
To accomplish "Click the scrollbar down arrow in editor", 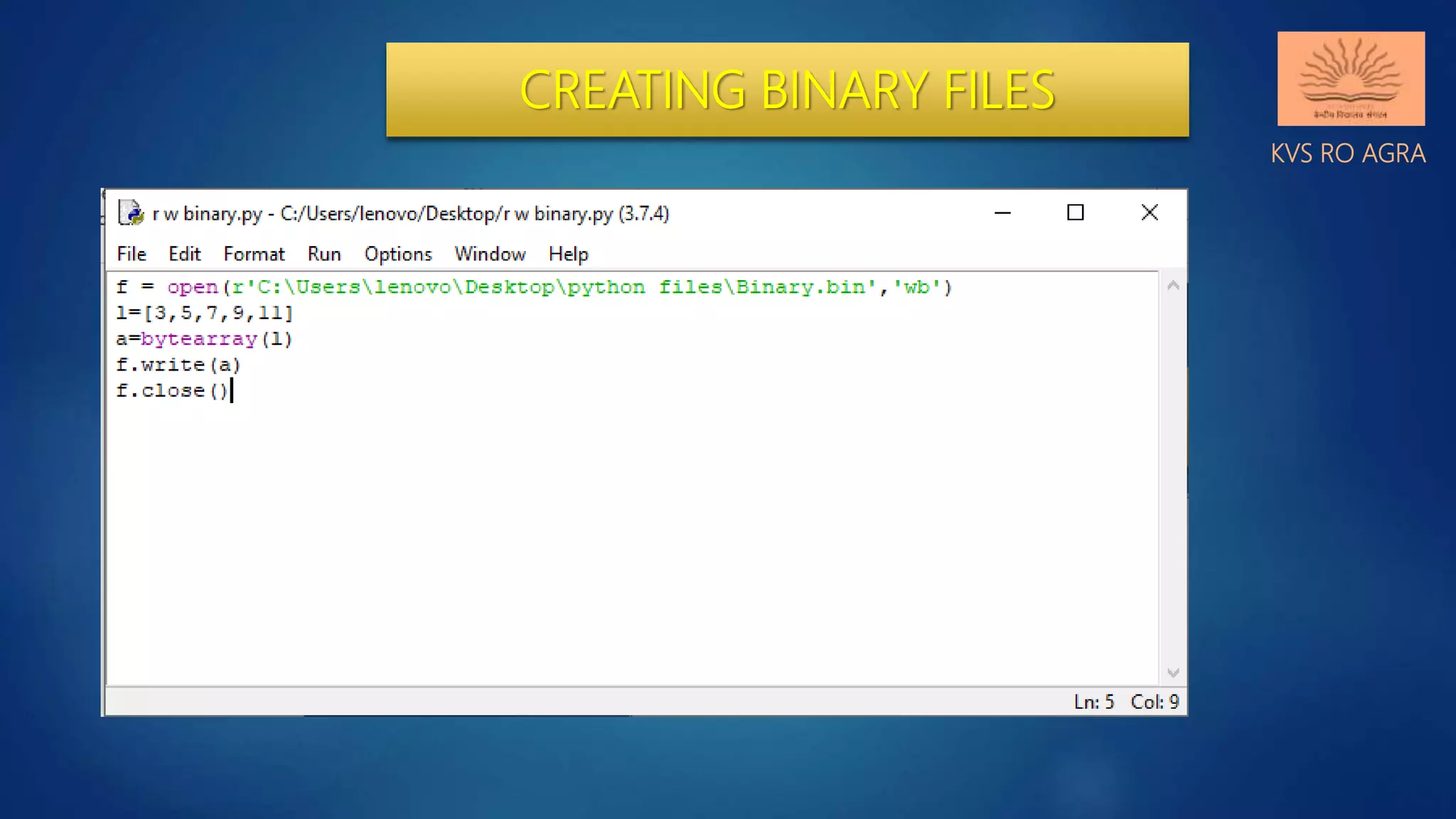I will pos(1173,673).
